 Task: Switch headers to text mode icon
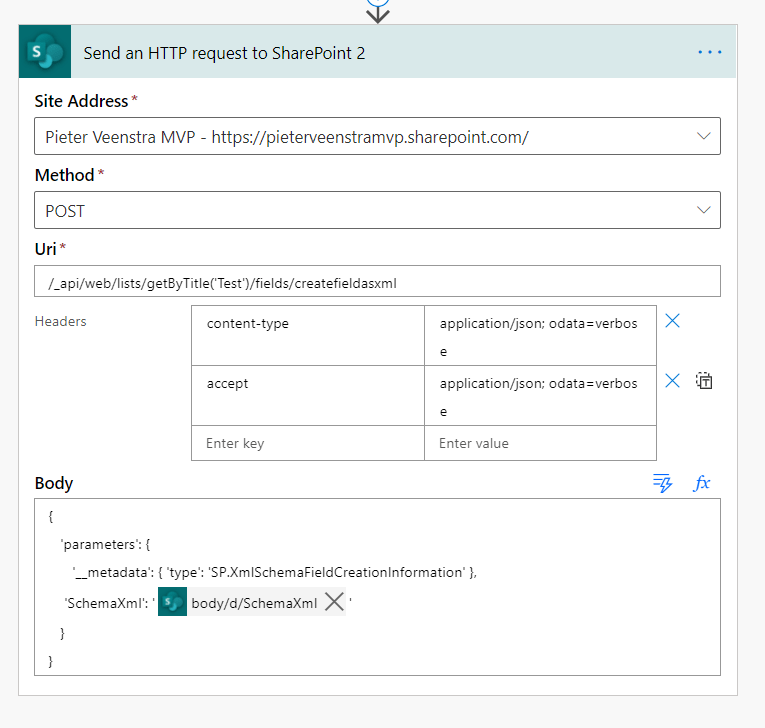point(704,381)
